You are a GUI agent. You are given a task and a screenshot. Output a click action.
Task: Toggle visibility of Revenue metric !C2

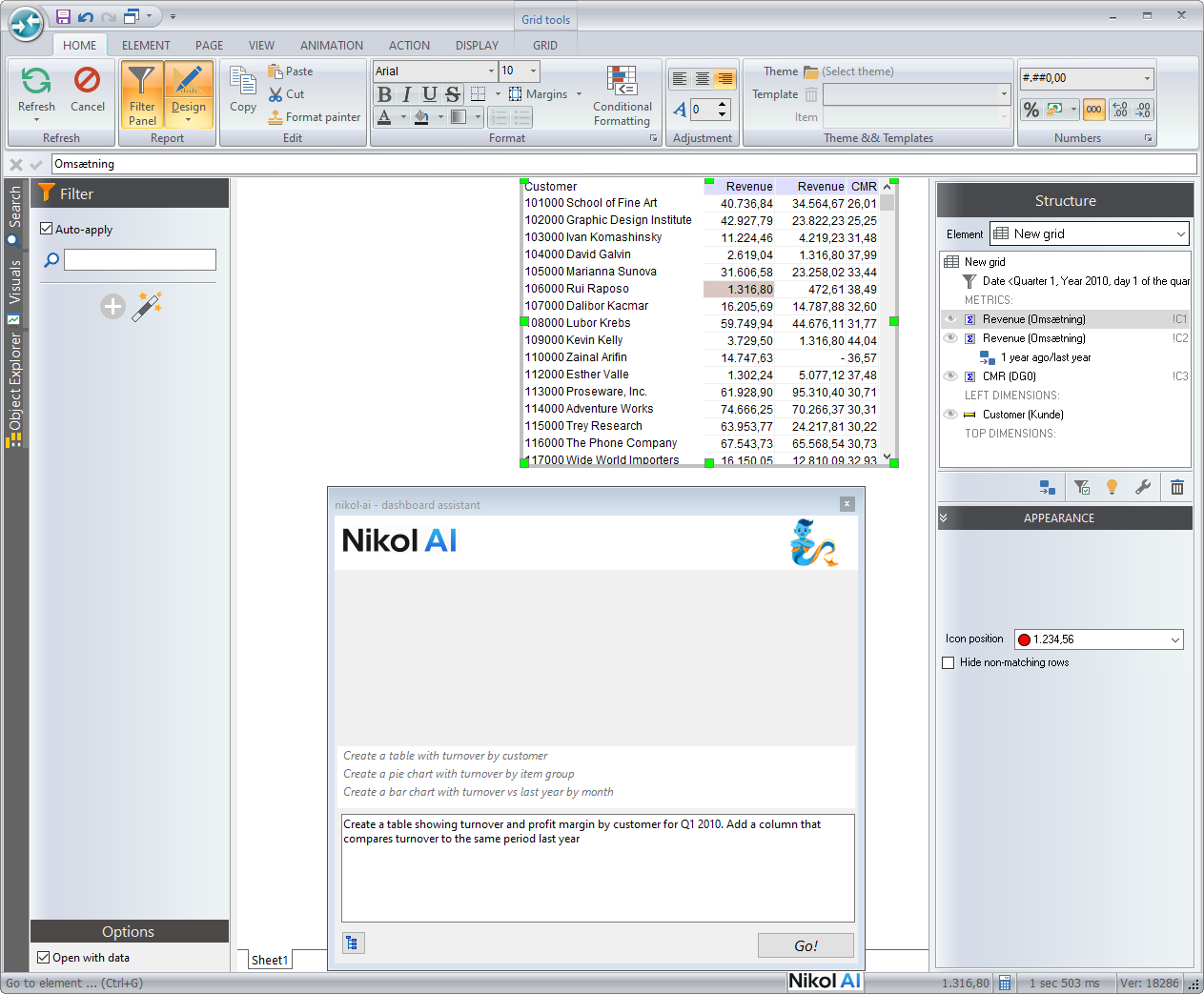pos(950,338)
